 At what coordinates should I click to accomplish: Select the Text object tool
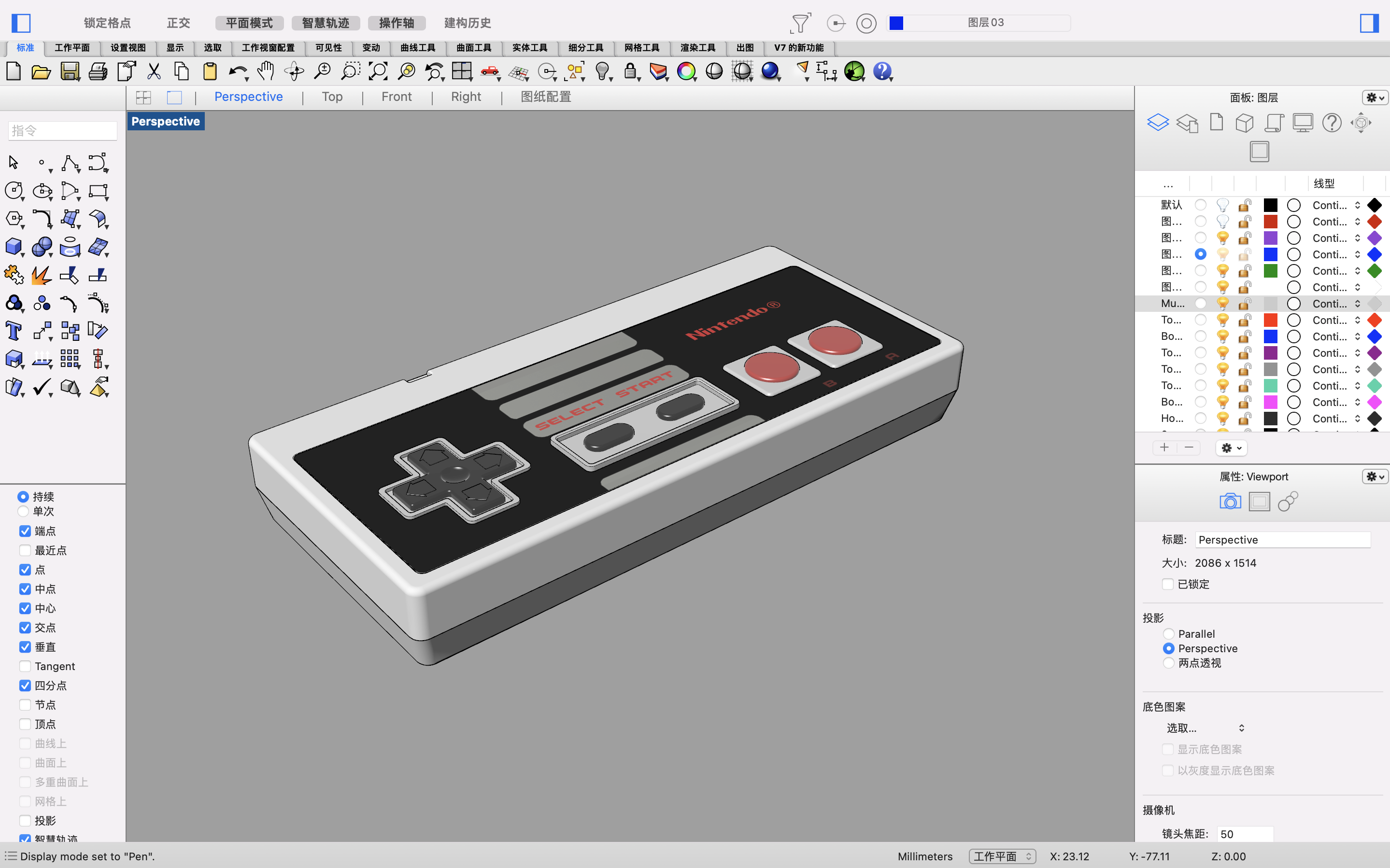point(14,331)
